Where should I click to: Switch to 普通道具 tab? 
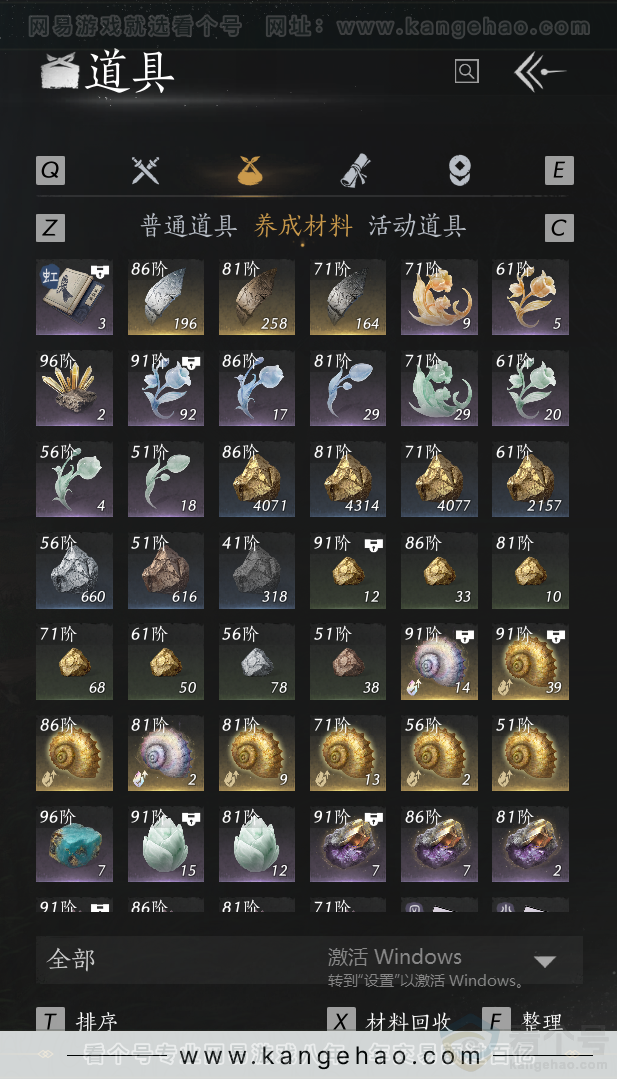click(x=189, y=226)
